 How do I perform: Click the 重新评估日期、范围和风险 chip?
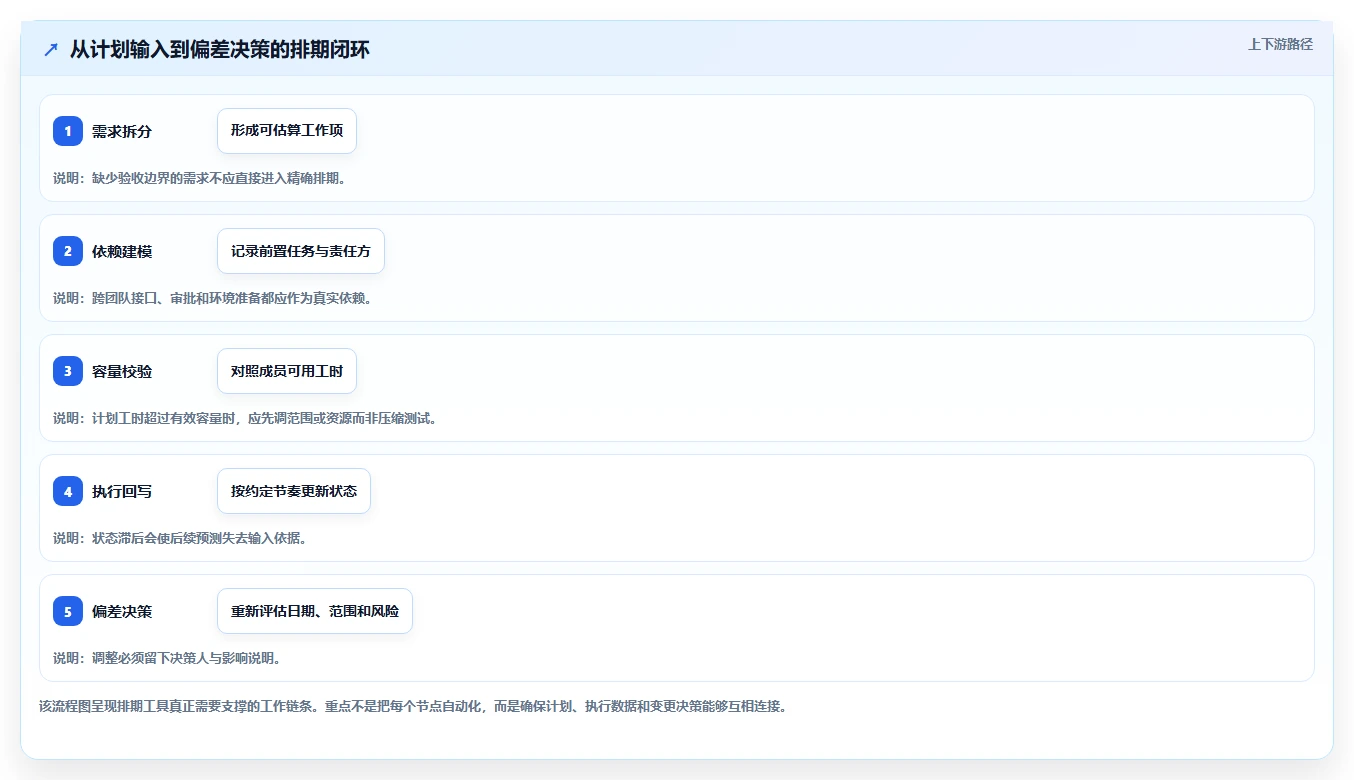click(x=315, y=611)
